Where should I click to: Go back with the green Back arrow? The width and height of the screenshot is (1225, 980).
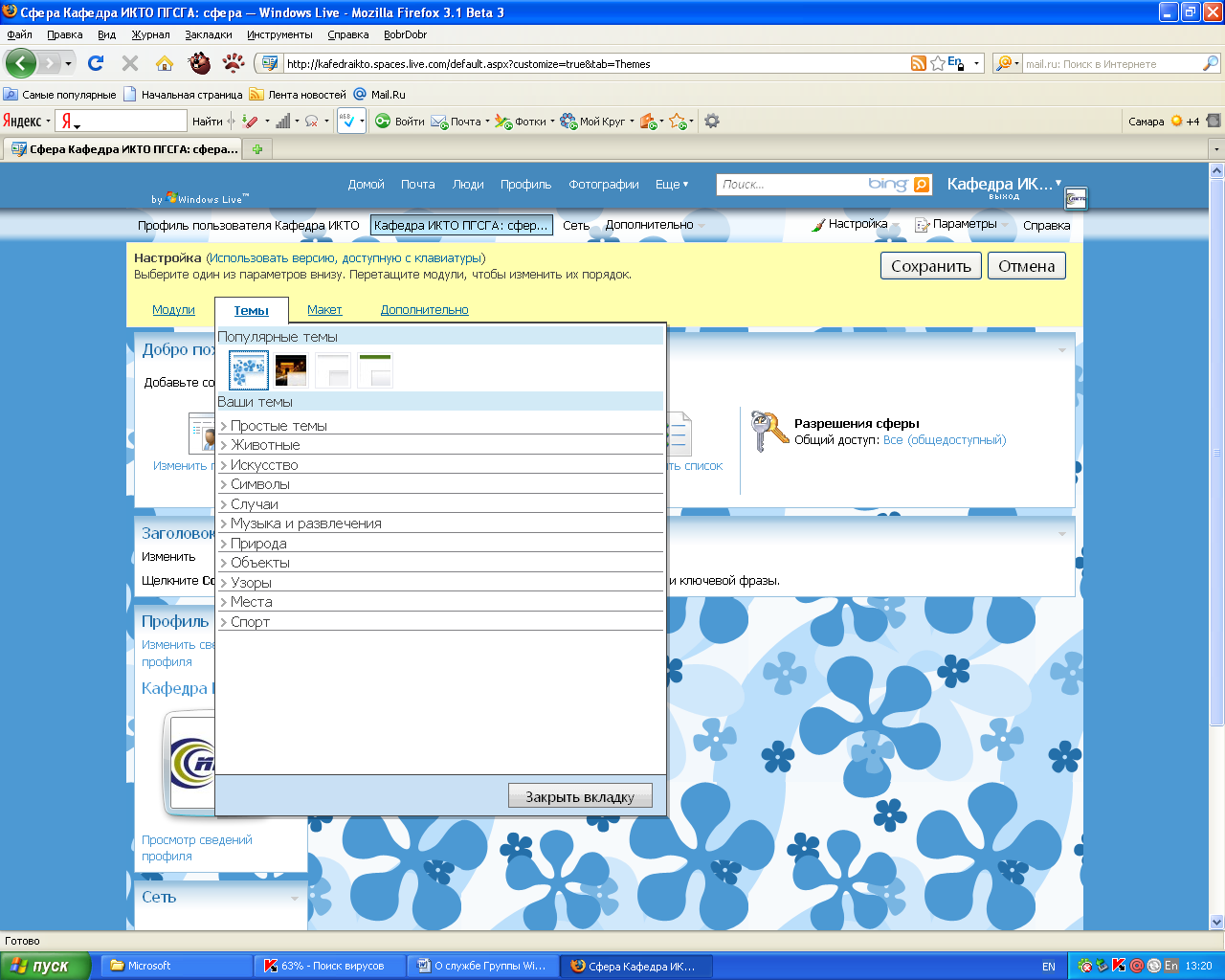pos(21,63)
